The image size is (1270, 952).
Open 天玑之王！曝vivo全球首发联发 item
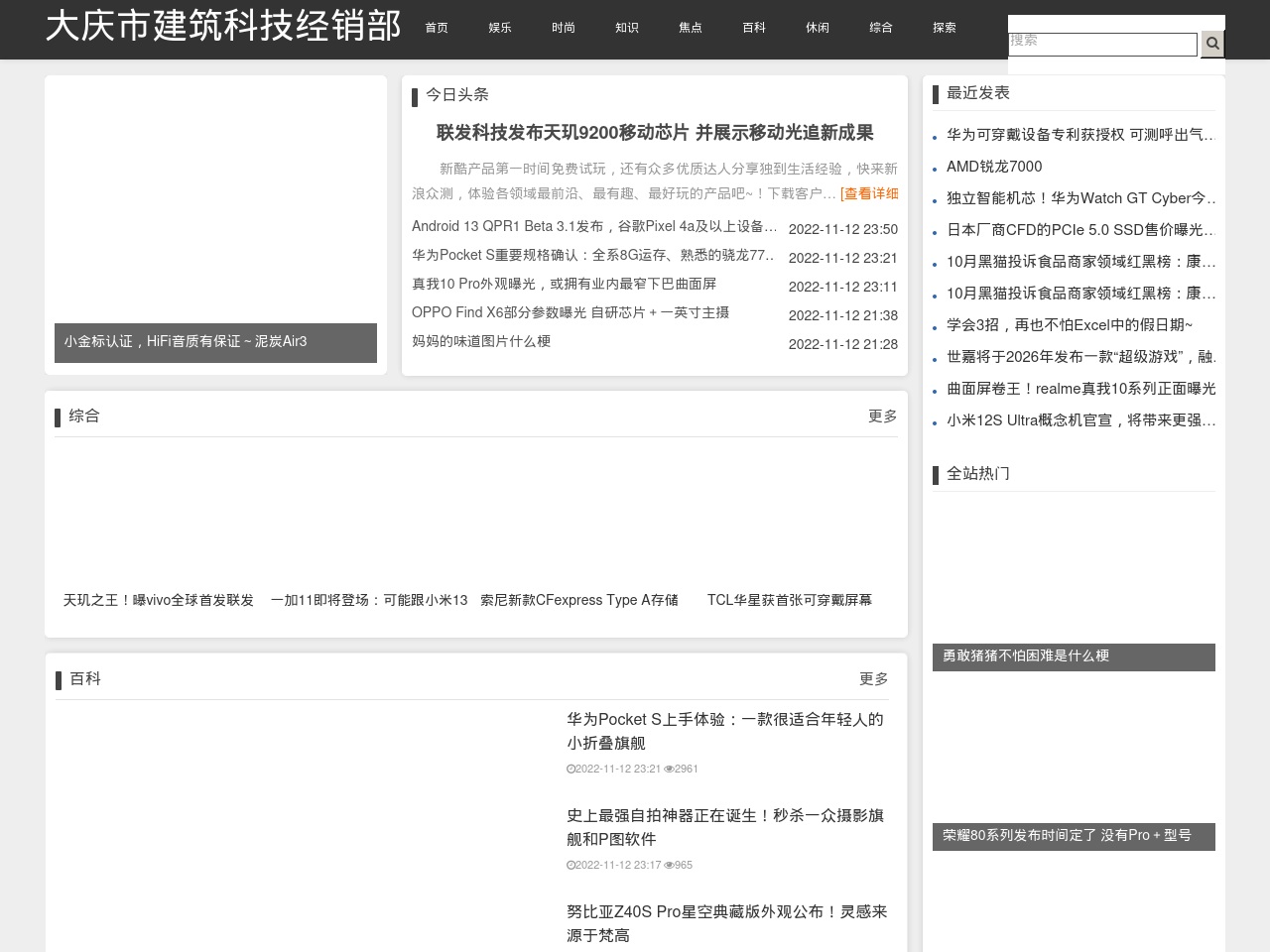159,601
